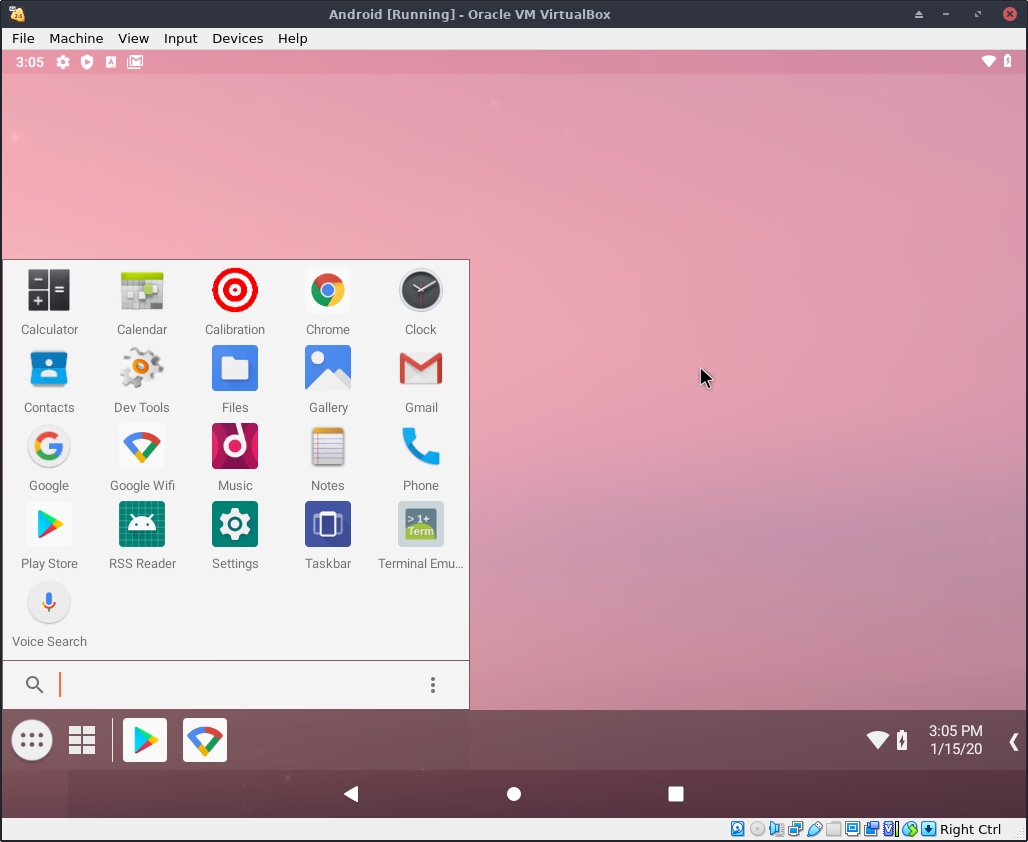Image resolution: width=1028 pixels, height=842 pixels.
Task: Open the three-dot overflow menu in app drawer
Action: (433, 685)
